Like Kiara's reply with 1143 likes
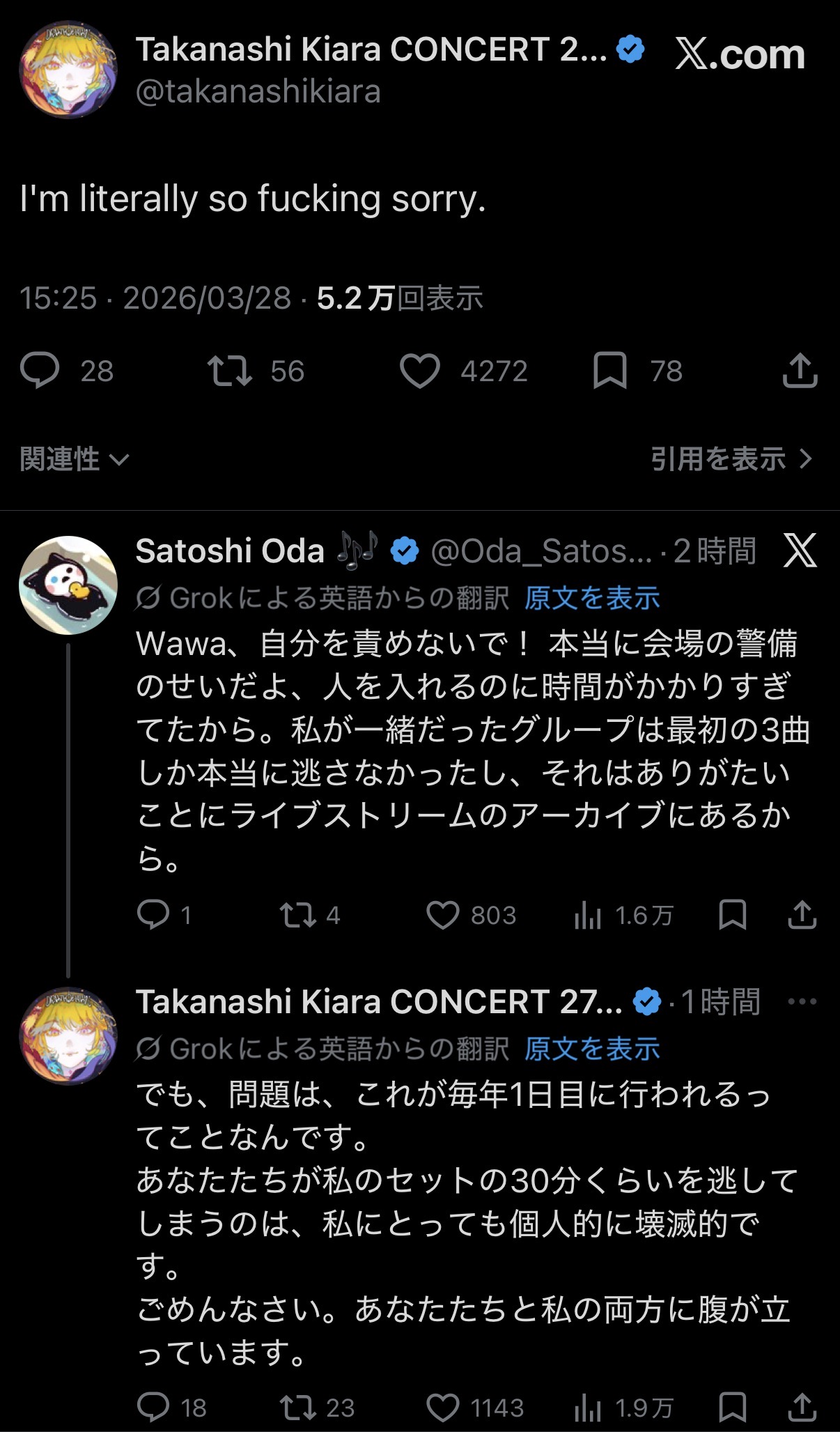Screen dimensions: 840x1432 coord(443,1407)
